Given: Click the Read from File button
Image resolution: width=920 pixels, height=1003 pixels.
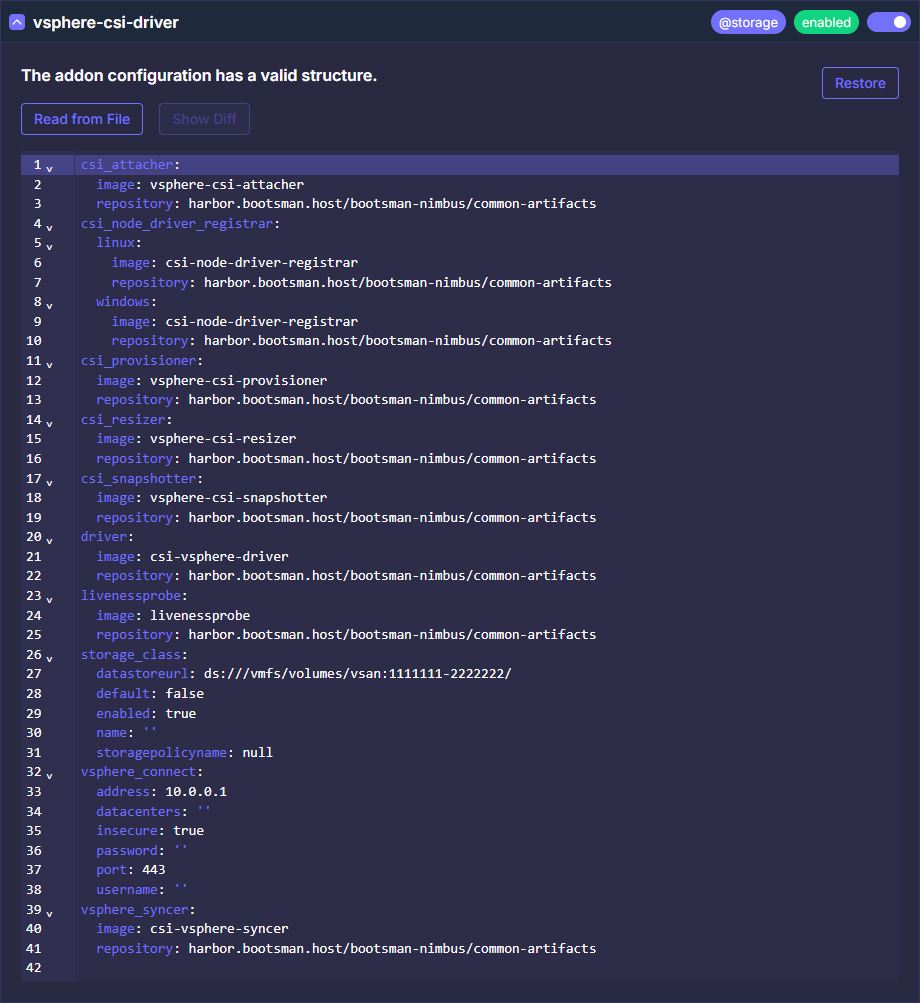Looking at the screenshot, I should click(82, 119).
